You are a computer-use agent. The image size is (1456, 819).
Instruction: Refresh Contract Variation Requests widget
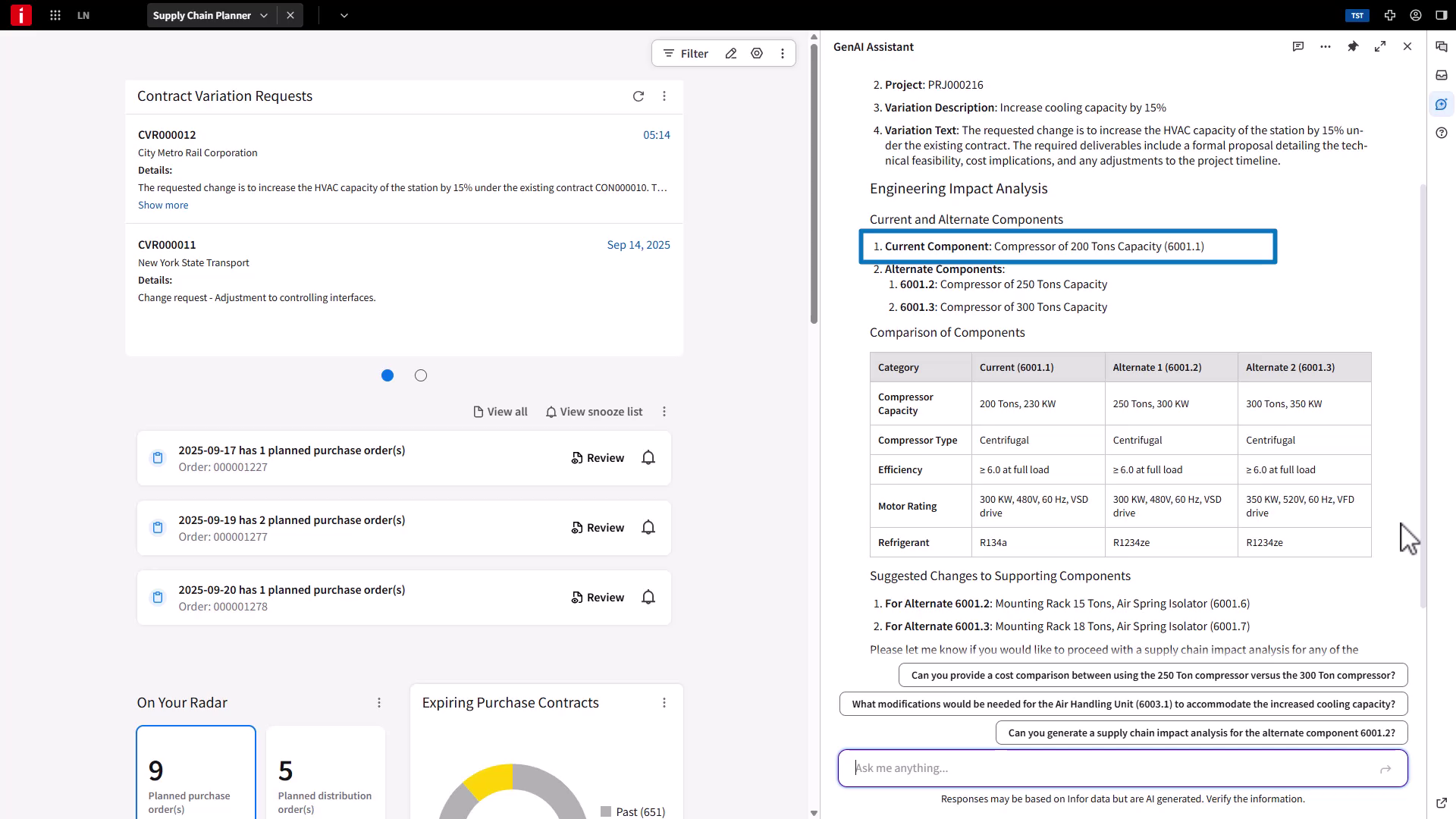point(639,96)
